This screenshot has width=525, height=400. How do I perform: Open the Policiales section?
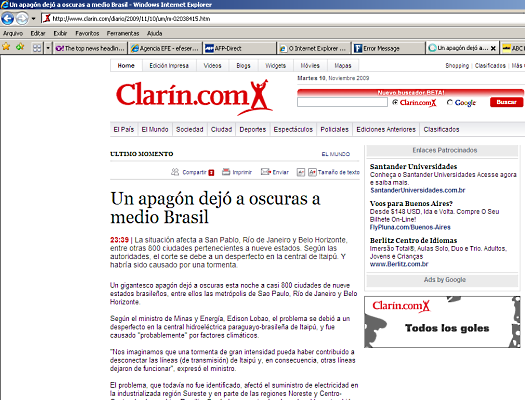[x=334, y=130]
